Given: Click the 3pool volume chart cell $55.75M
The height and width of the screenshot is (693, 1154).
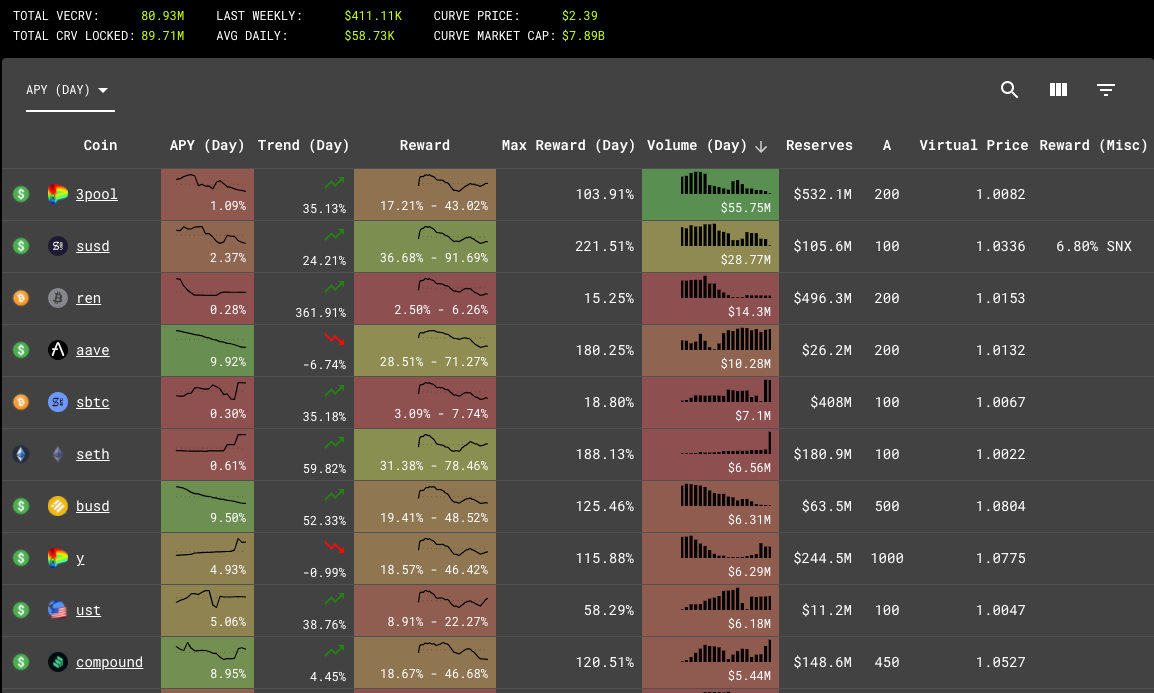Looking at the screenshot, I should [710, 194].
